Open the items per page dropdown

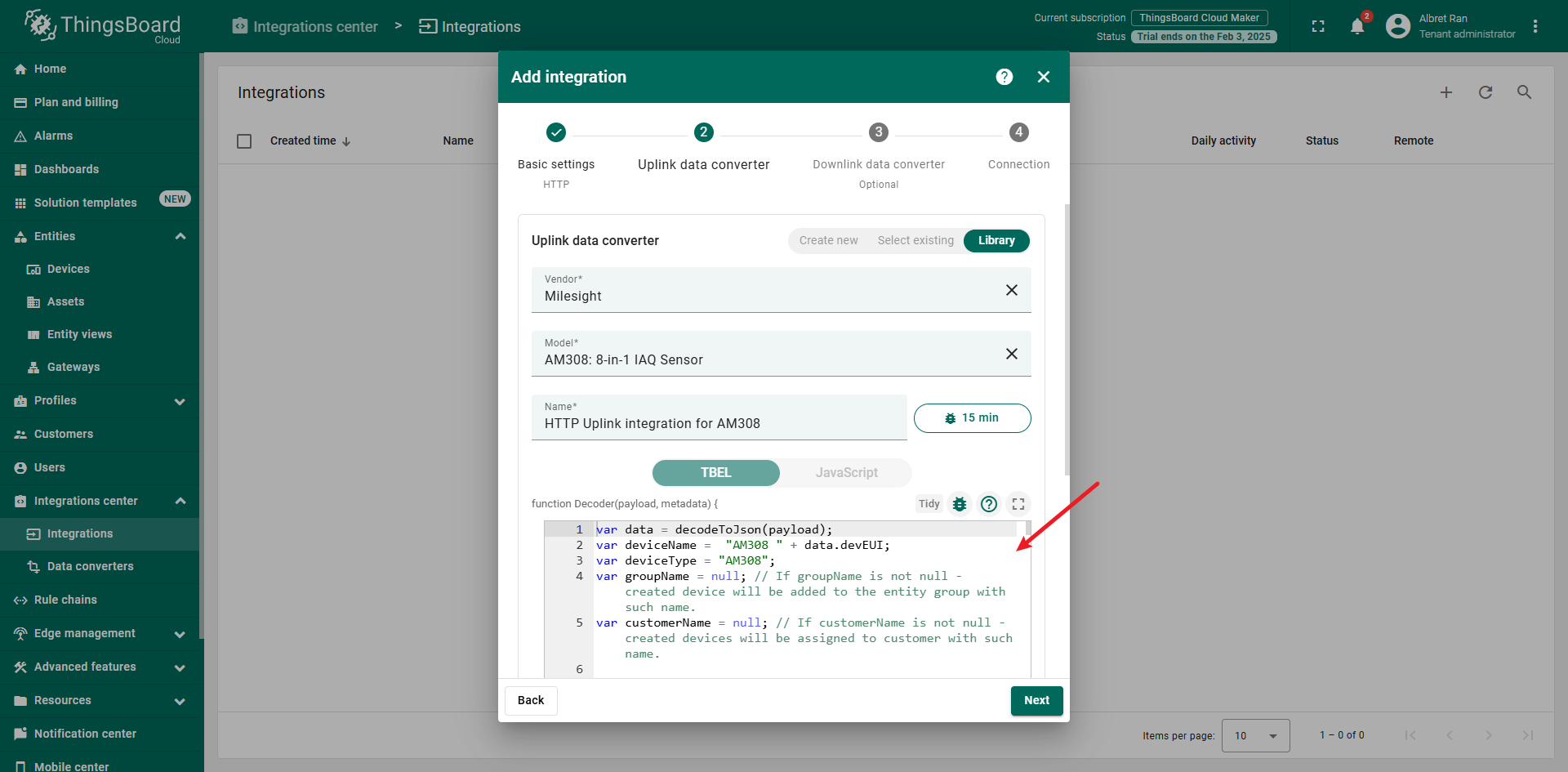click(1255, 735)
